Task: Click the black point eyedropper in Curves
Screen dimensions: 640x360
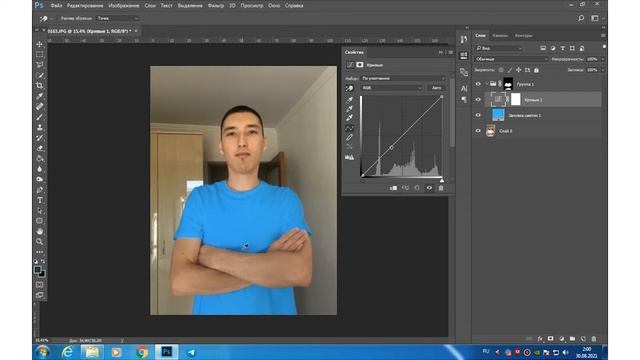Action: pos(350,99)
